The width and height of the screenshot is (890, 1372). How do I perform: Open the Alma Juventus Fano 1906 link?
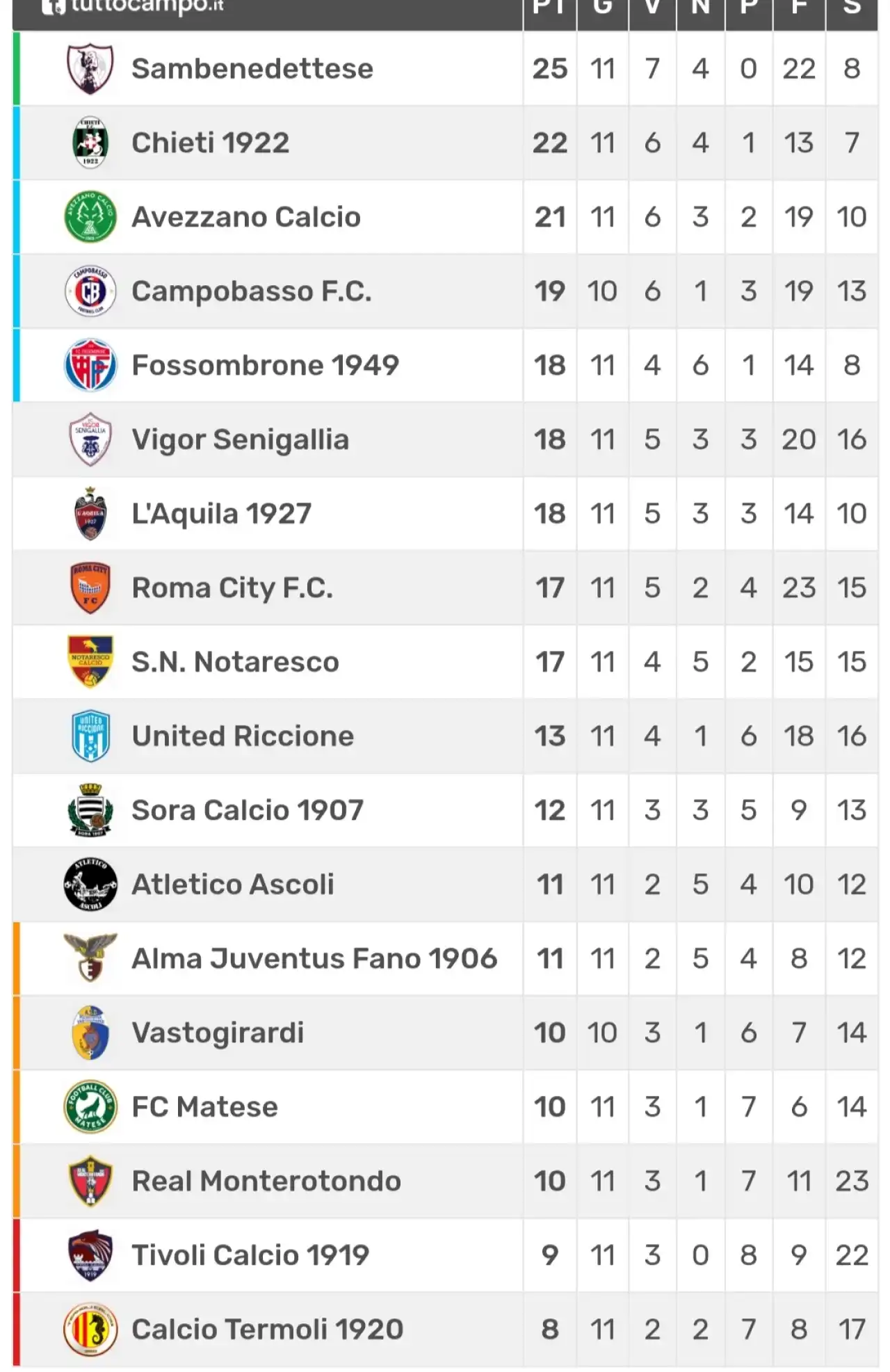(x=314, y=959)
